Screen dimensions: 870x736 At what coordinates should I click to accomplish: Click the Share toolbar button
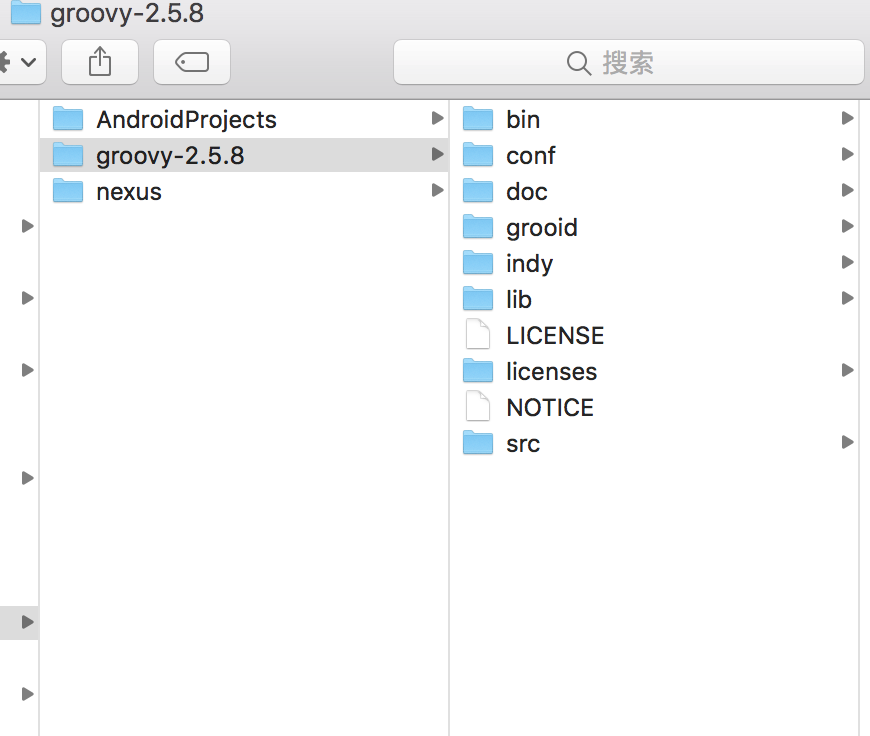coord(100,62)
